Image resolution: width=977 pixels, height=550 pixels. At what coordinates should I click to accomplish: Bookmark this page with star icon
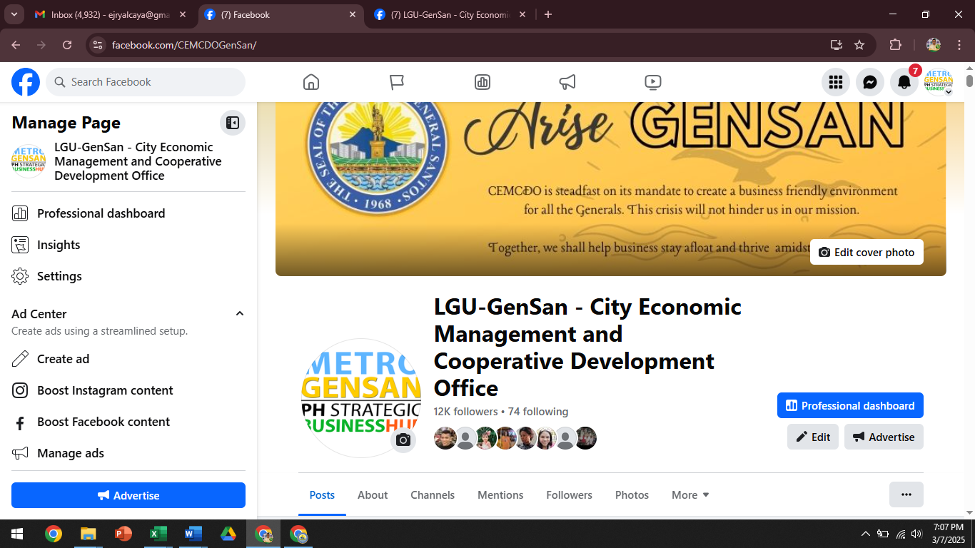(859, 45)
